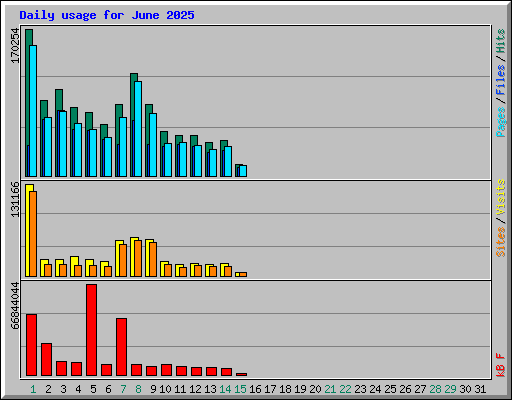Viewport: 512px width, 400px height.
Task: Click green day label 14
Action: click(225, 389)
